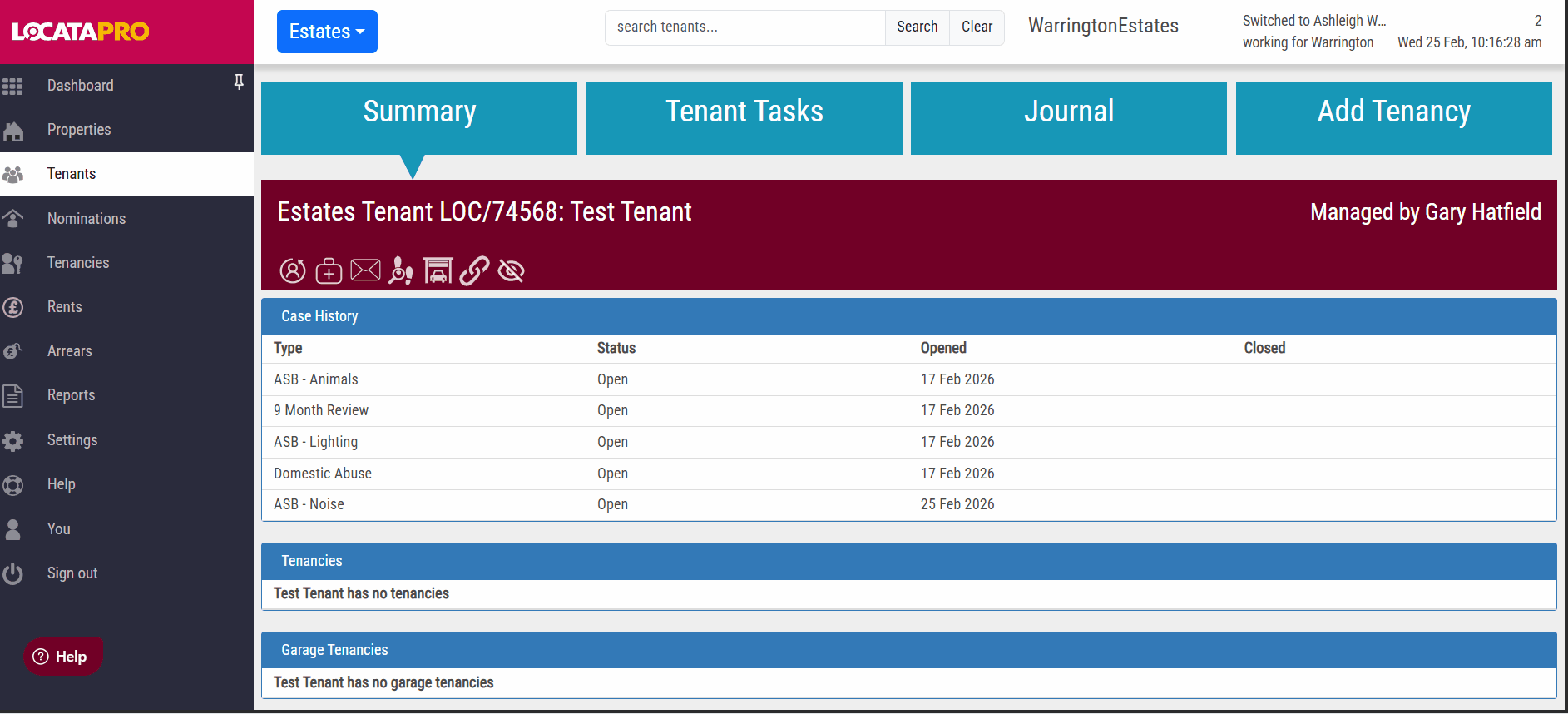Click the envelope icon in tenant header
This screenshot has width=1568, height=714.
pyautogui.click(x=365, y=270)
